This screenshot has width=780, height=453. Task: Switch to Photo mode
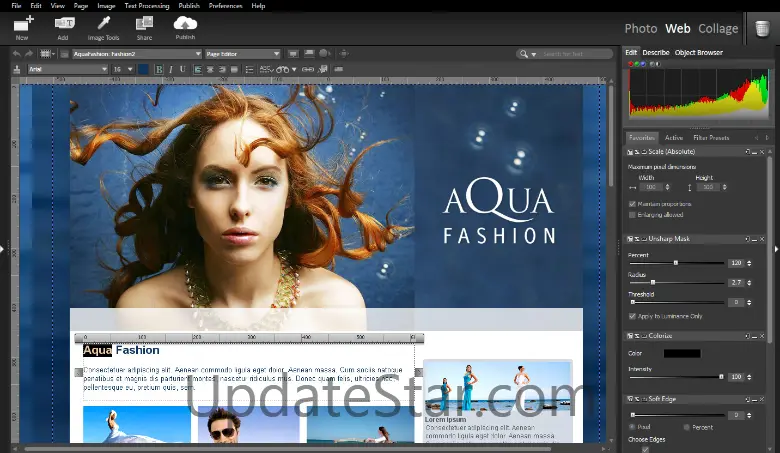(x=641, y=29)
